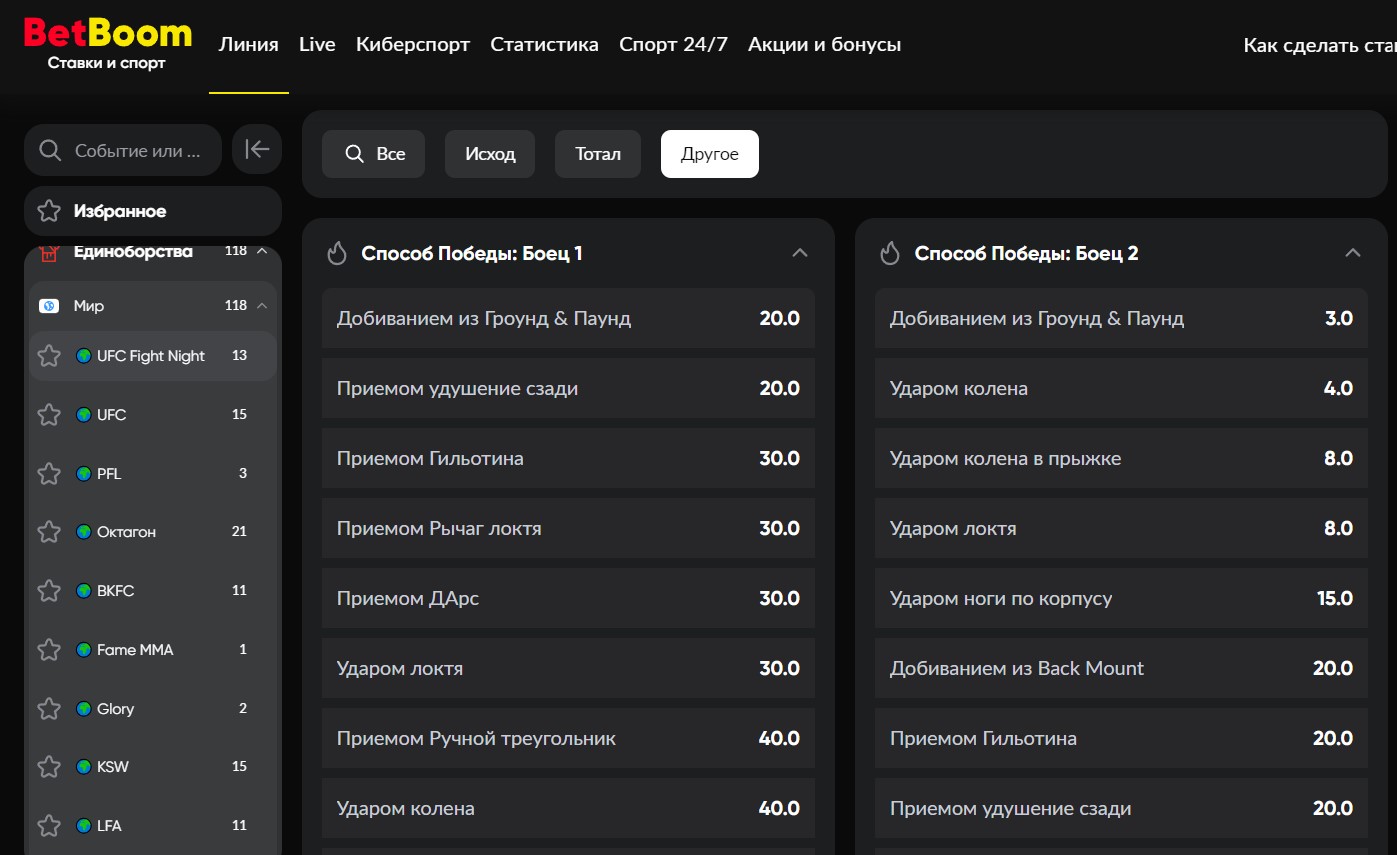1397x855 pixels.
Task: Star the KSW league
Action: pos(48,767)
